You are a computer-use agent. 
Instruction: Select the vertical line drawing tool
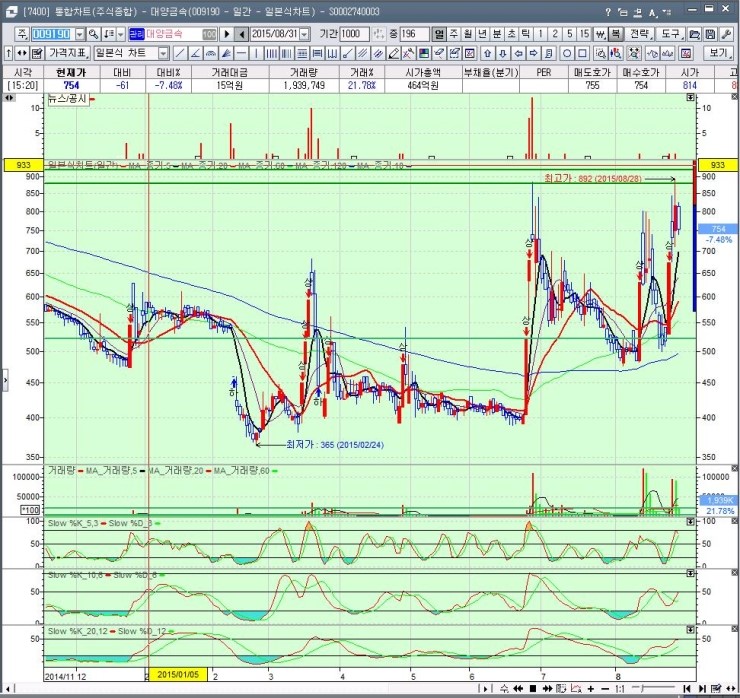tap(256, 53)
